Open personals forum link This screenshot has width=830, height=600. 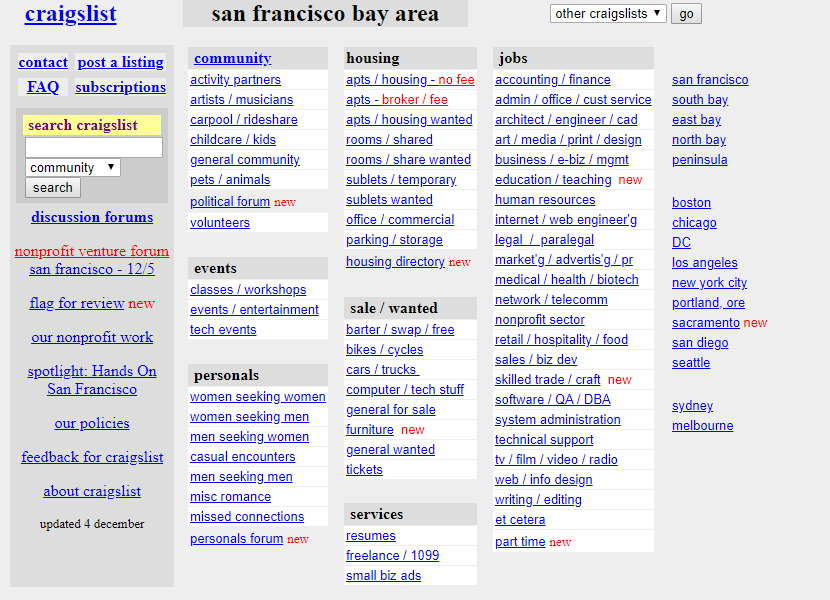coord(236,539)
